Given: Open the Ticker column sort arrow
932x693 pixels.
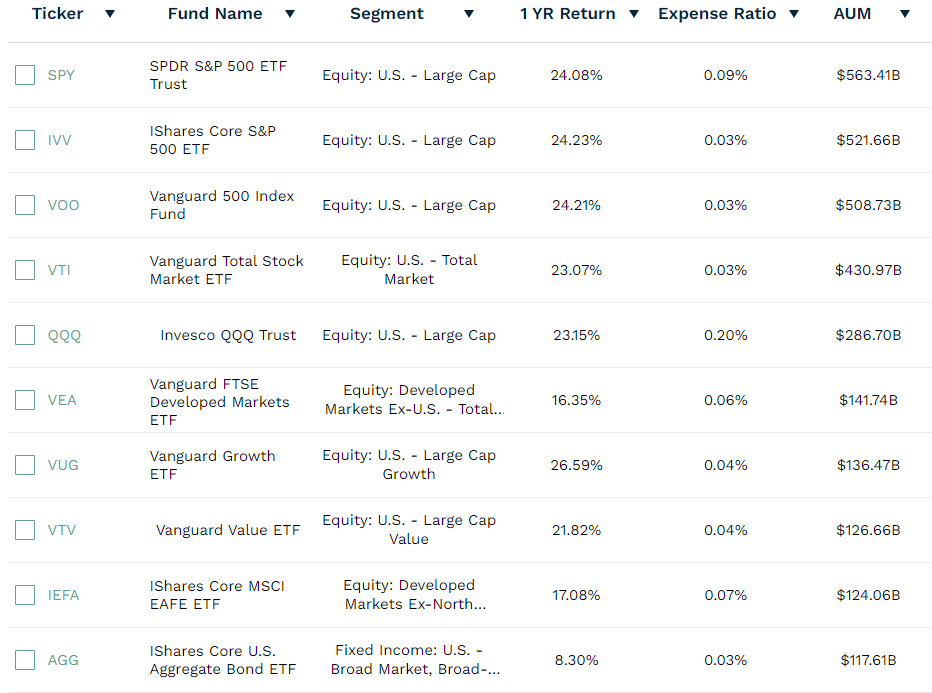Looking at the screenshot, I should pyautogui.click(x=110, y=14).
